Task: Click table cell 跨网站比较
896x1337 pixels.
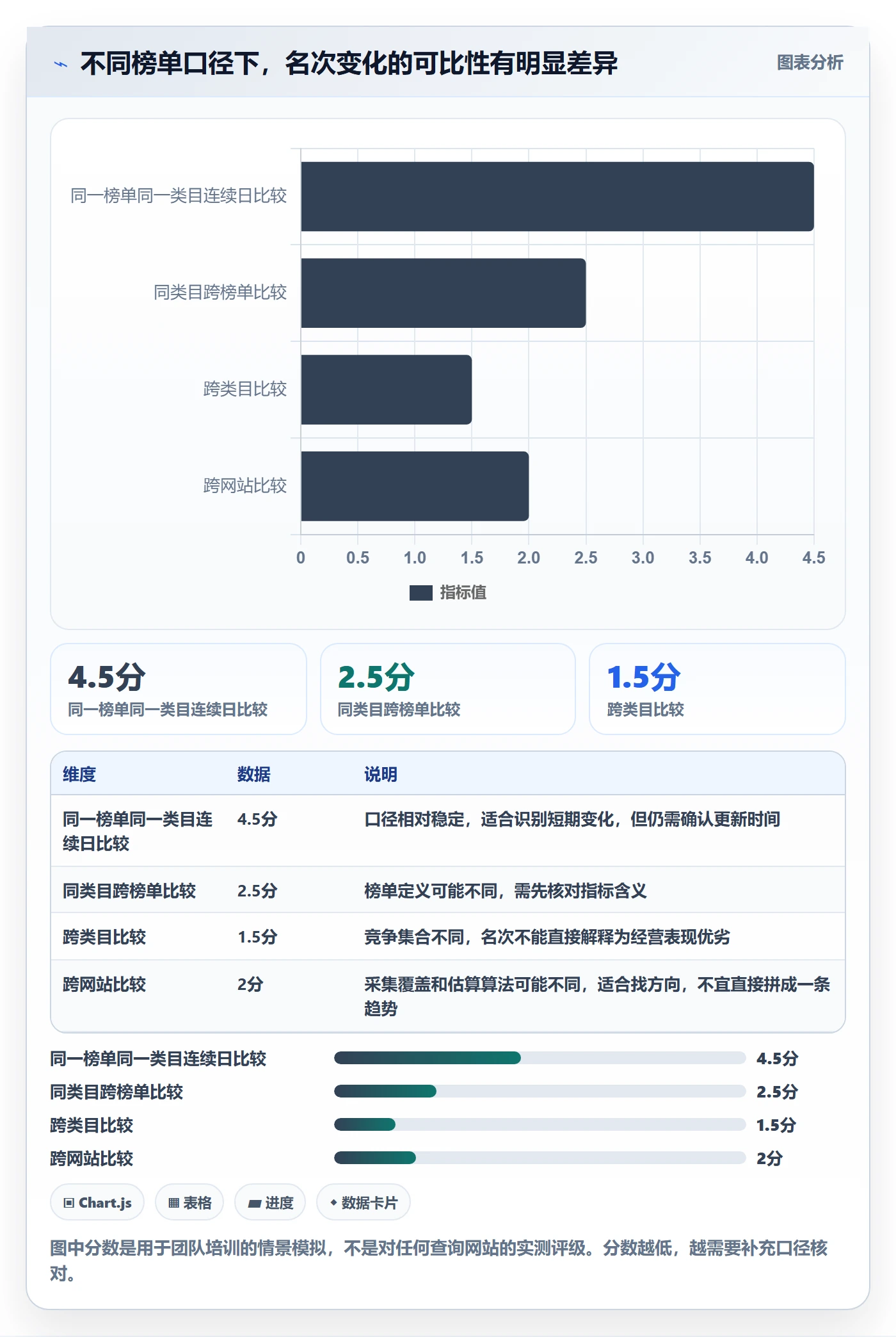Action: [x=104, y=984]
